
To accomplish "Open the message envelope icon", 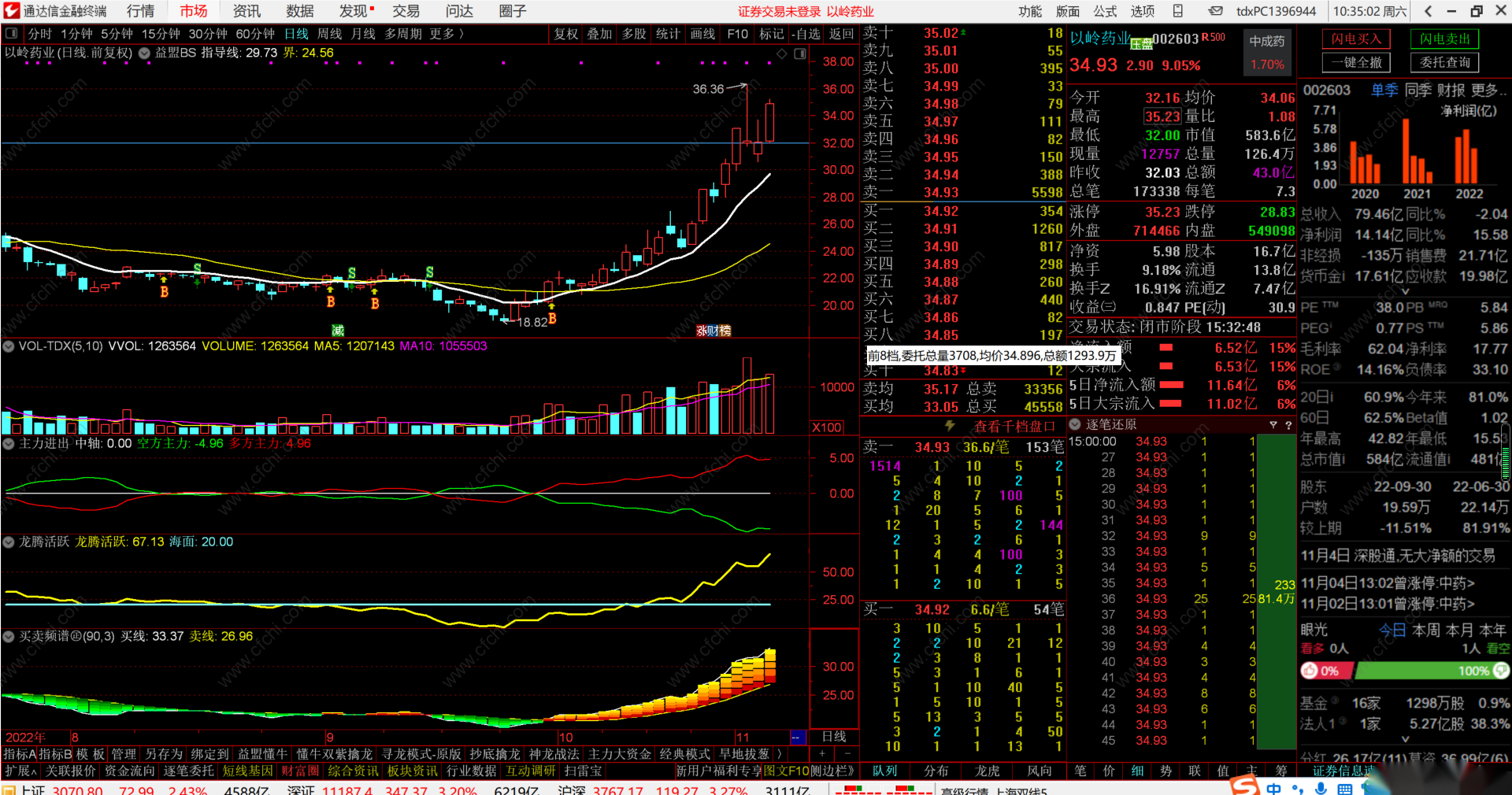I will click(x=1216, y=11).
